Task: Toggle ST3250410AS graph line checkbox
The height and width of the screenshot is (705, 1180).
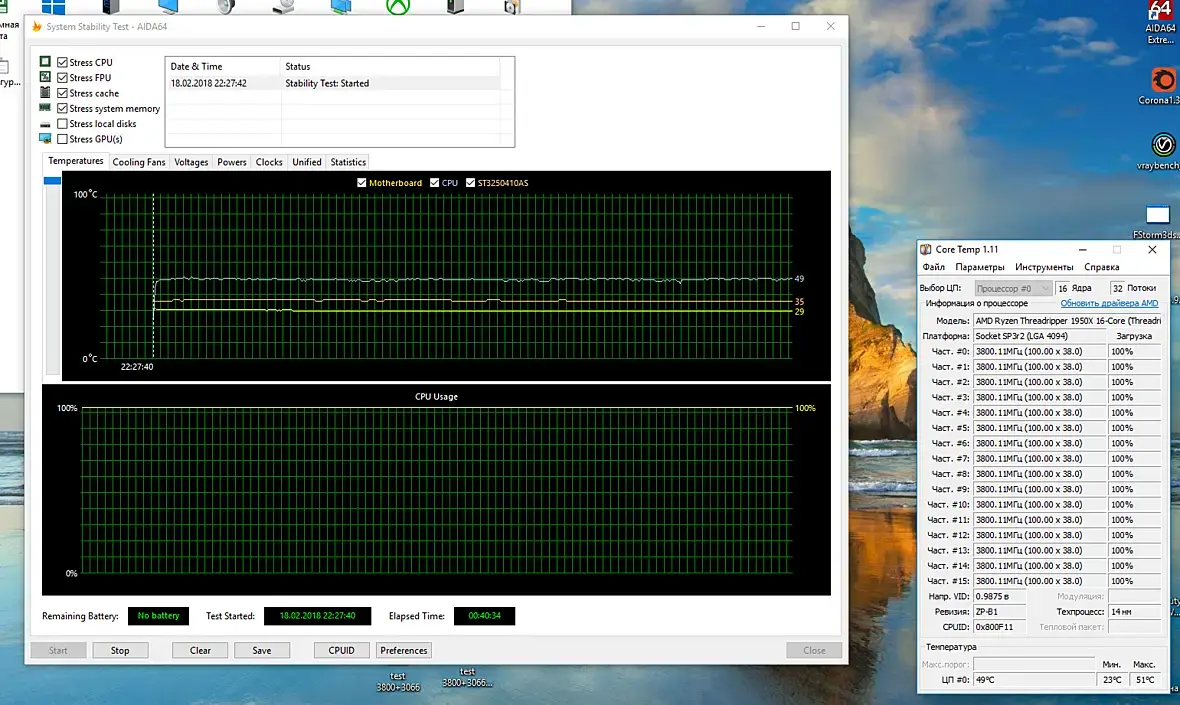Action: pos(470,183)
